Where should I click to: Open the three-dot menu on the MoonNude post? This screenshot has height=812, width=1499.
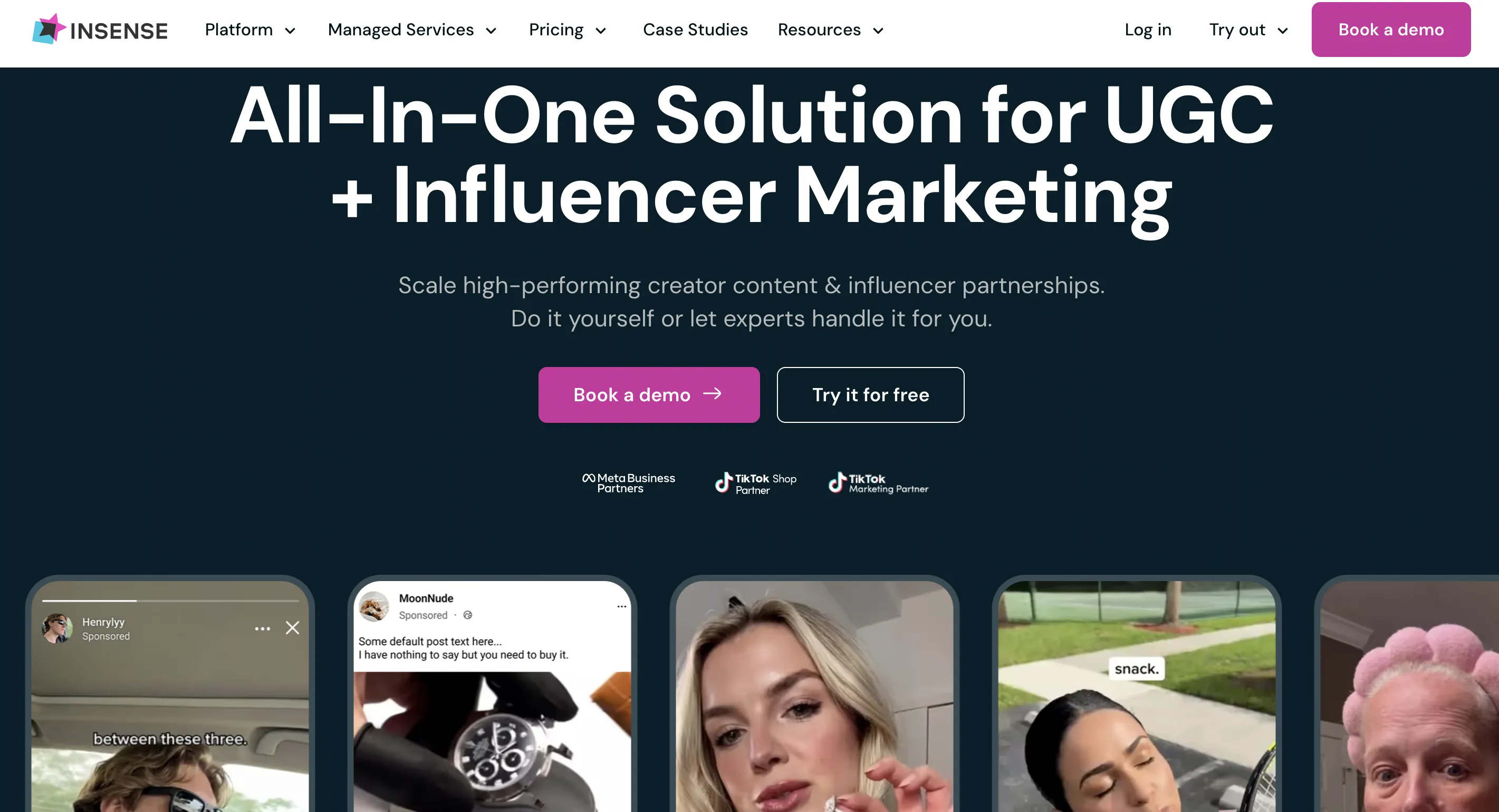pyautogui.click(x=621, y=606)
